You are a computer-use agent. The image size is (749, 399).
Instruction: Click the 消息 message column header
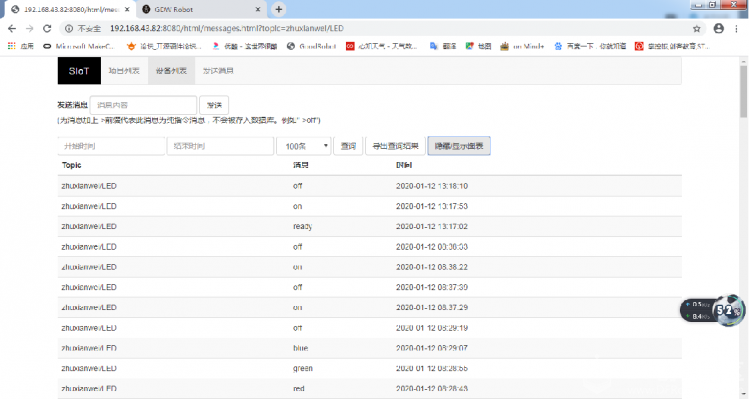[x=300, y=165]
